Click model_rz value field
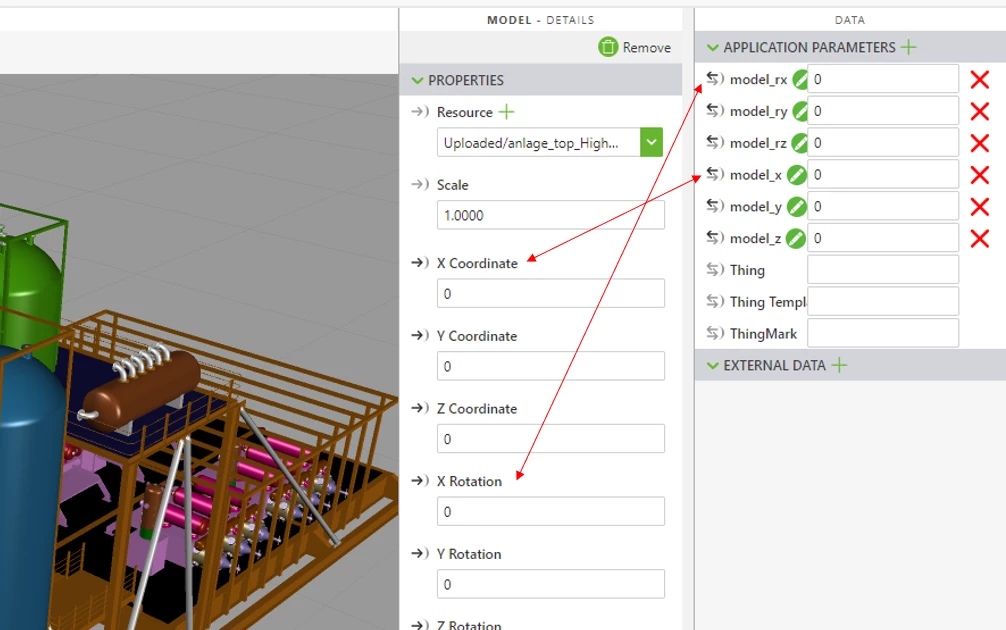 (x=883, y=142)
